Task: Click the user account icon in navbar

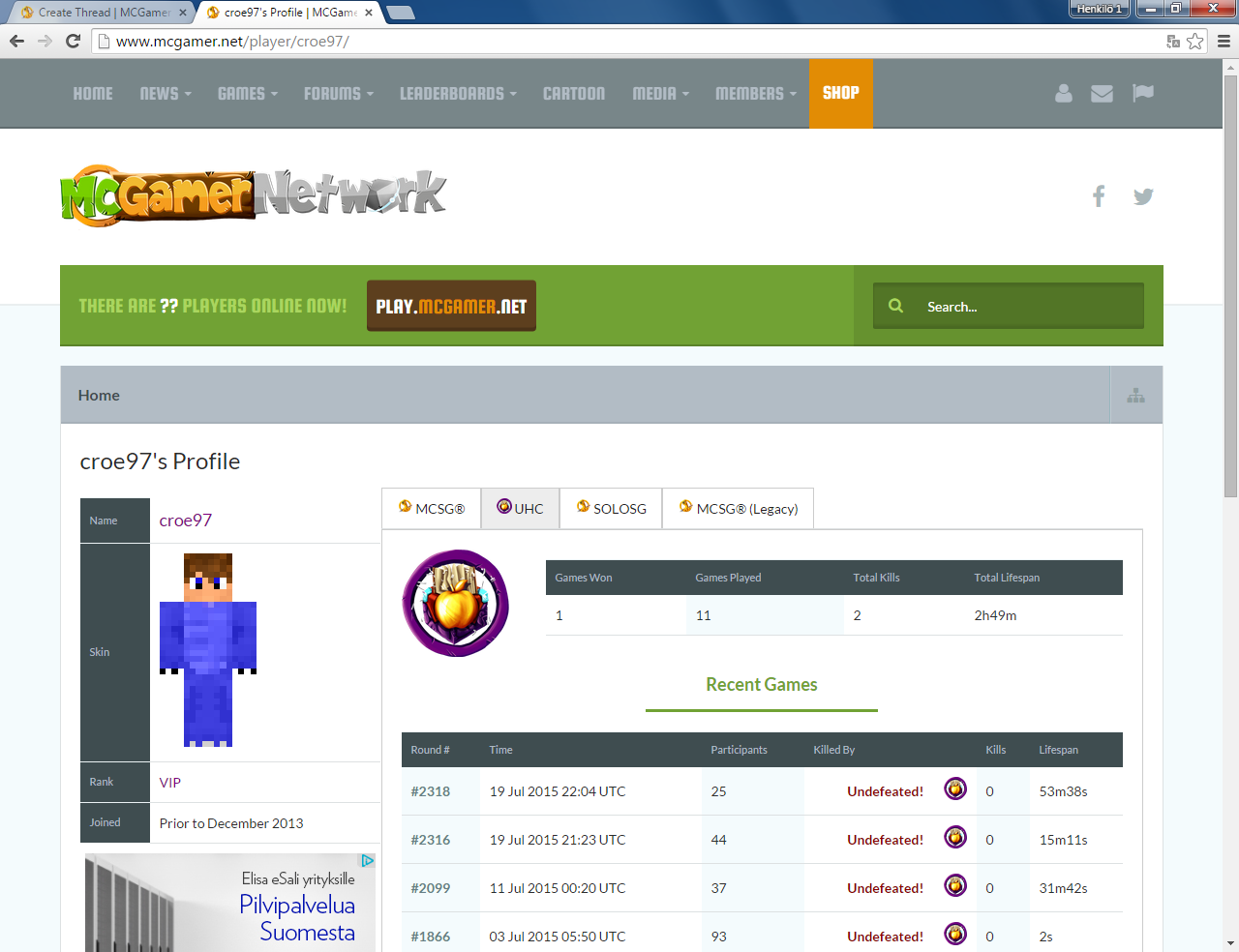Action: 1063,93
